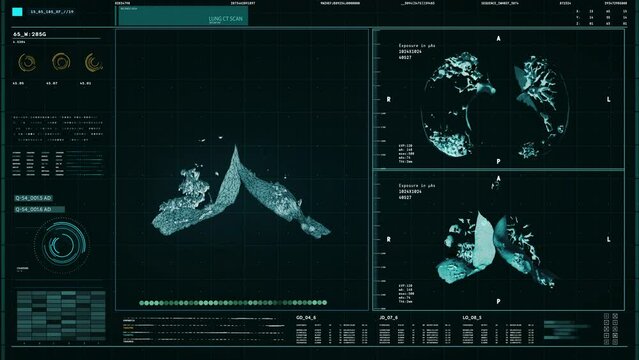Screen dimensions: 639x360
Task: Click the R marker in lower scan view
Action: pos(388,239)
